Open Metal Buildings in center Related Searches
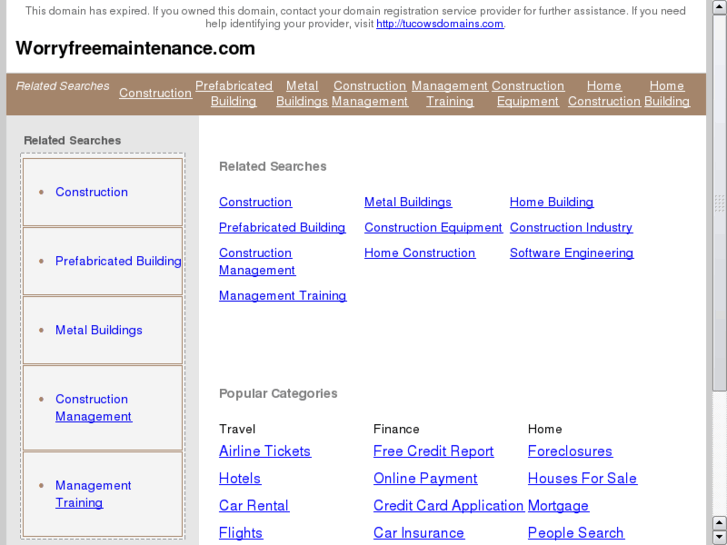The width and height of the screenshot is (727, 545). pyautogui.click(x=408, y=202)
